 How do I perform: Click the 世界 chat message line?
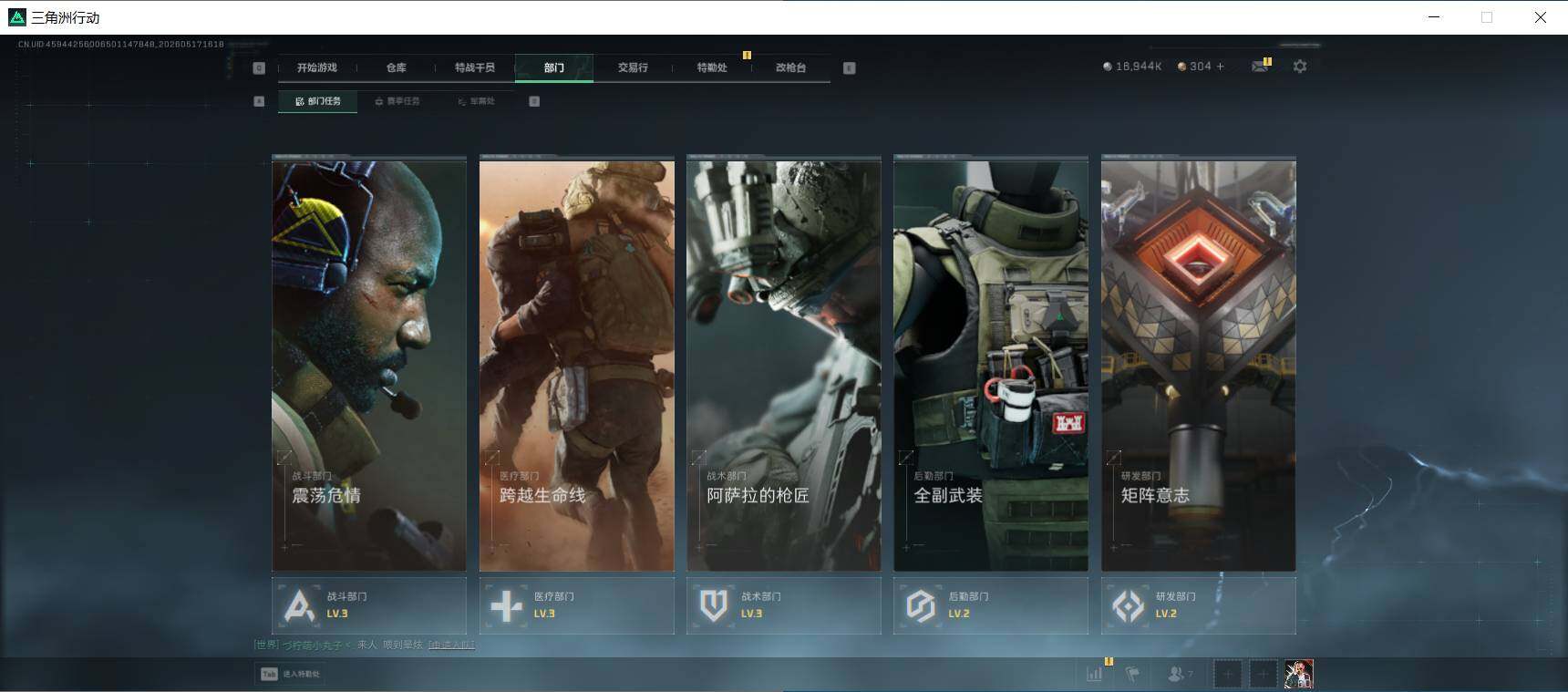364,645
